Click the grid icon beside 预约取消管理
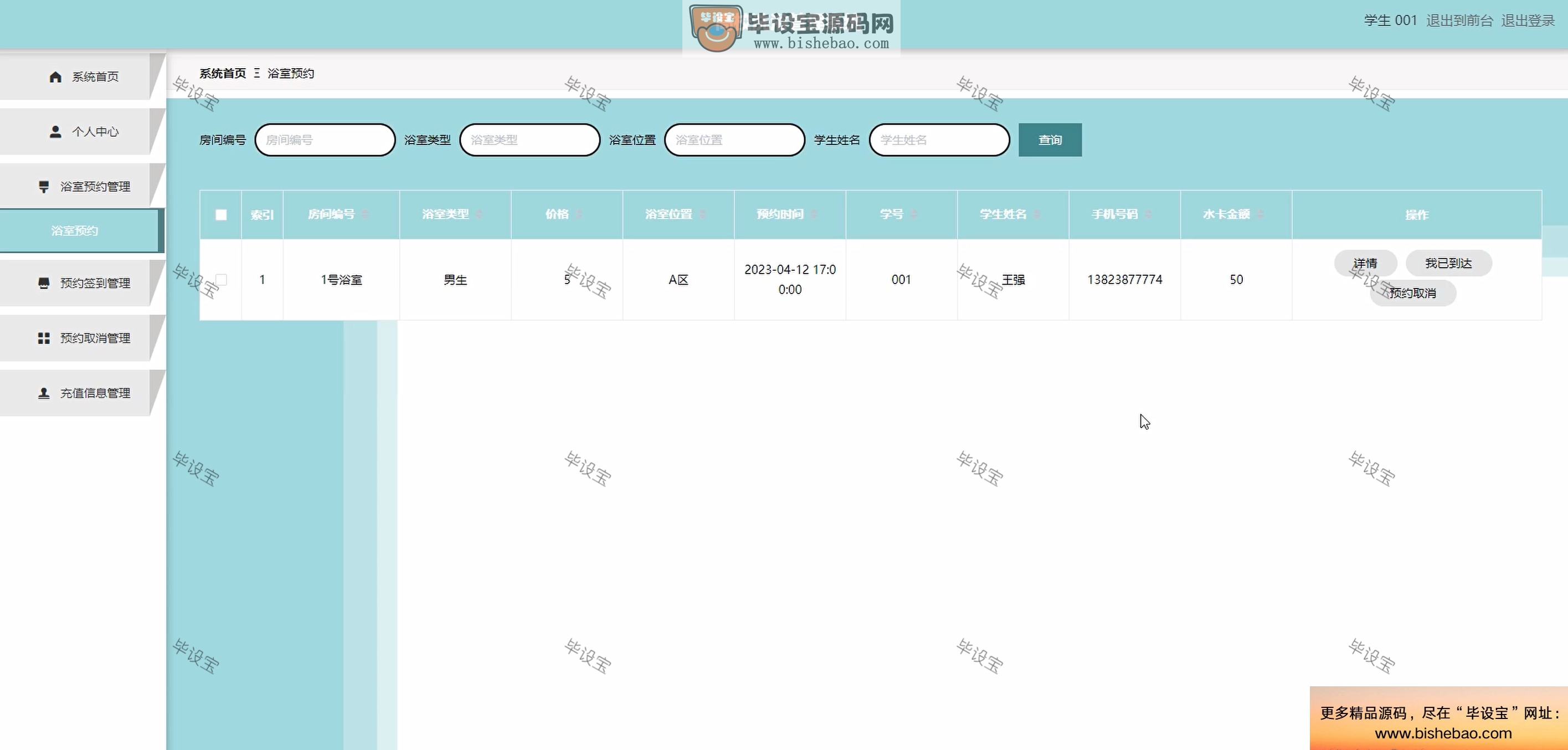The image size is (1568, 750). 44,338
